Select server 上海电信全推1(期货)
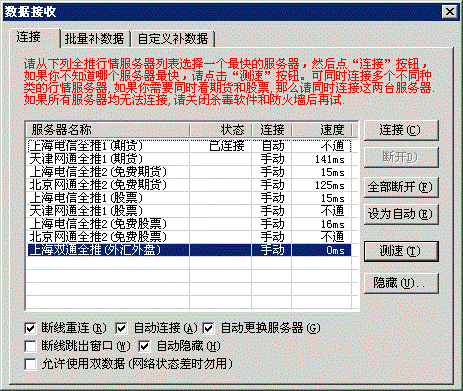The image size is (463, 391). coord(189,146)
